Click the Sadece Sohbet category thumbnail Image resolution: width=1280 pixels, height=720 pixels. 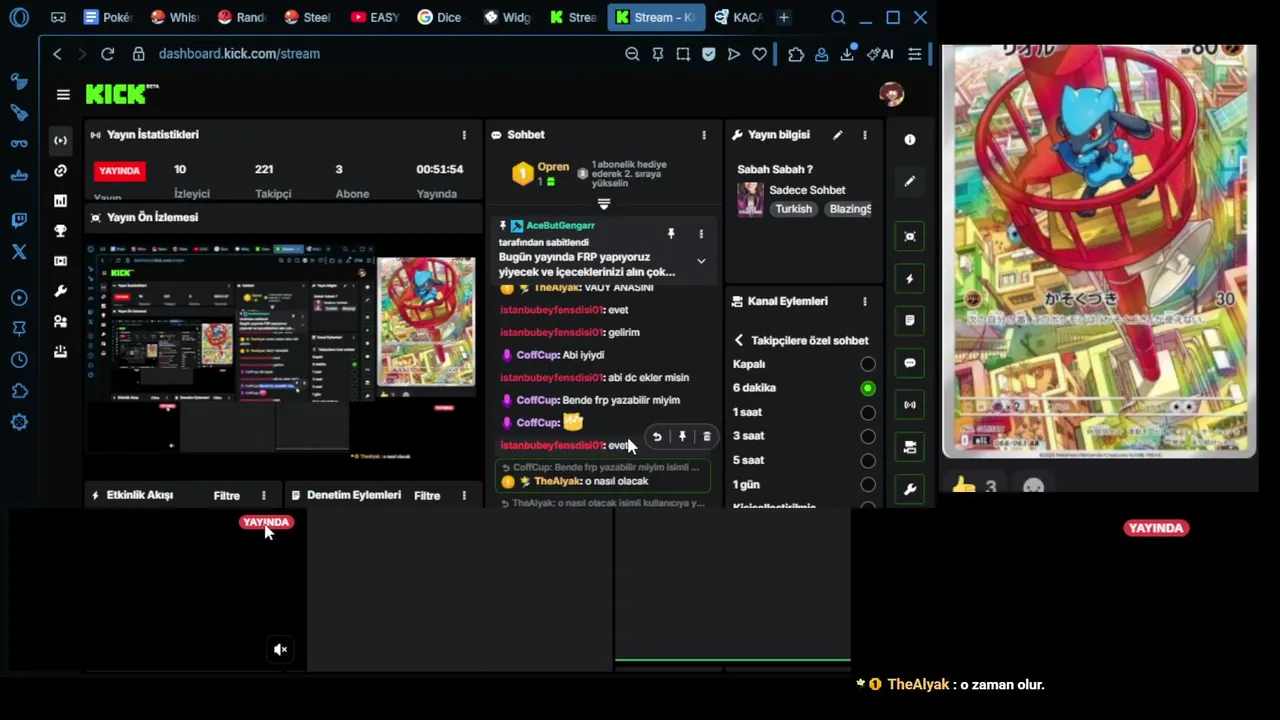click(x=750, y=199)
